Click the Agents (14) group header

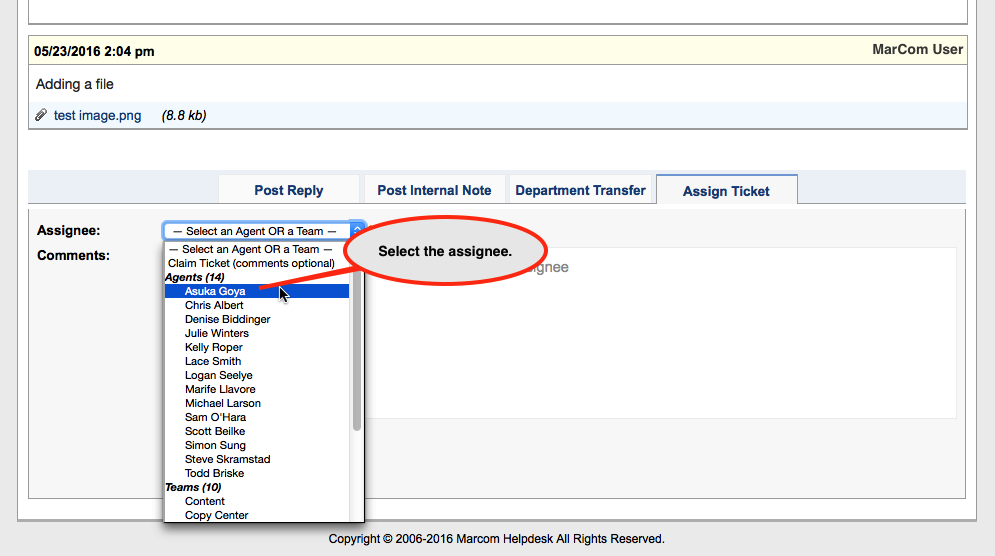(x=194, y=277)
